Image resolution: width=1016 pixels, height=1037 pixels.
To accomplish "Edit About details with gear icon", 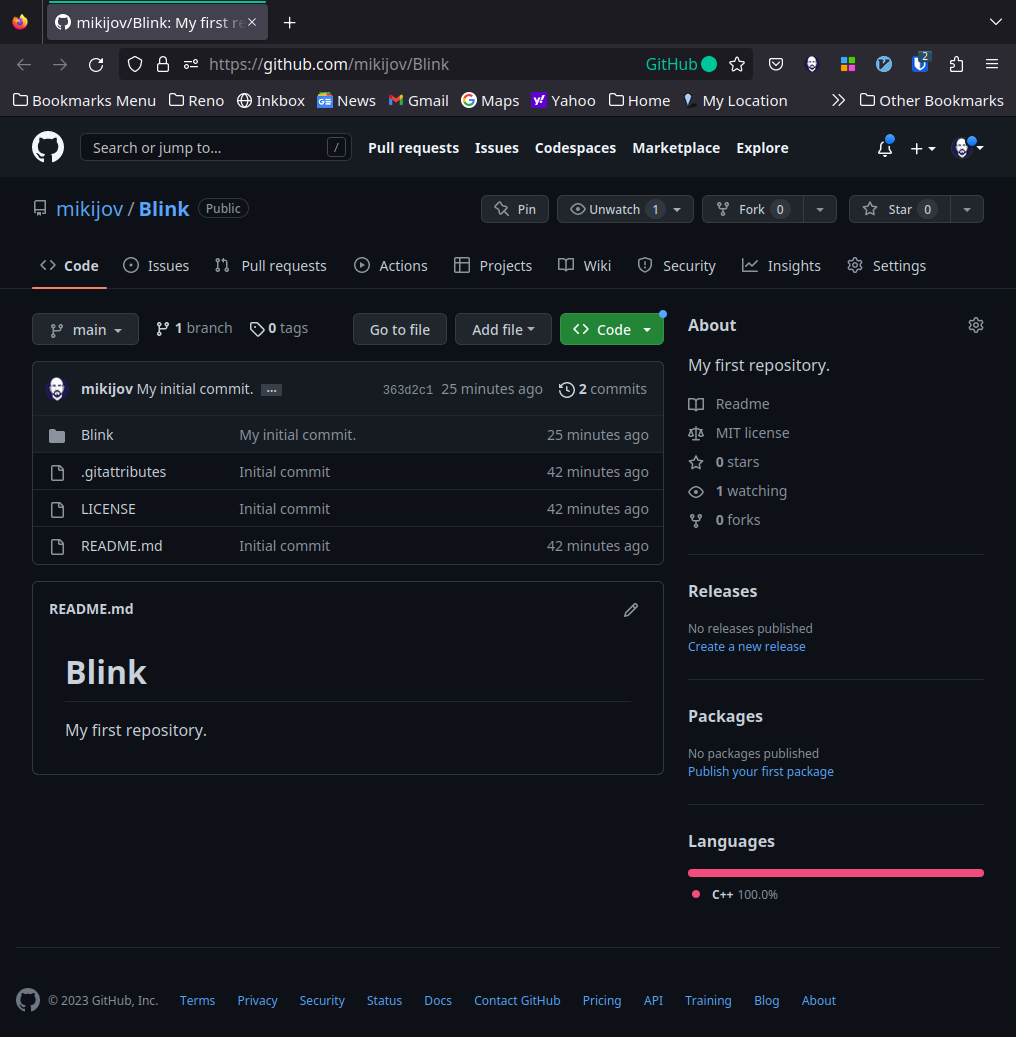I will tap(976, 325).
